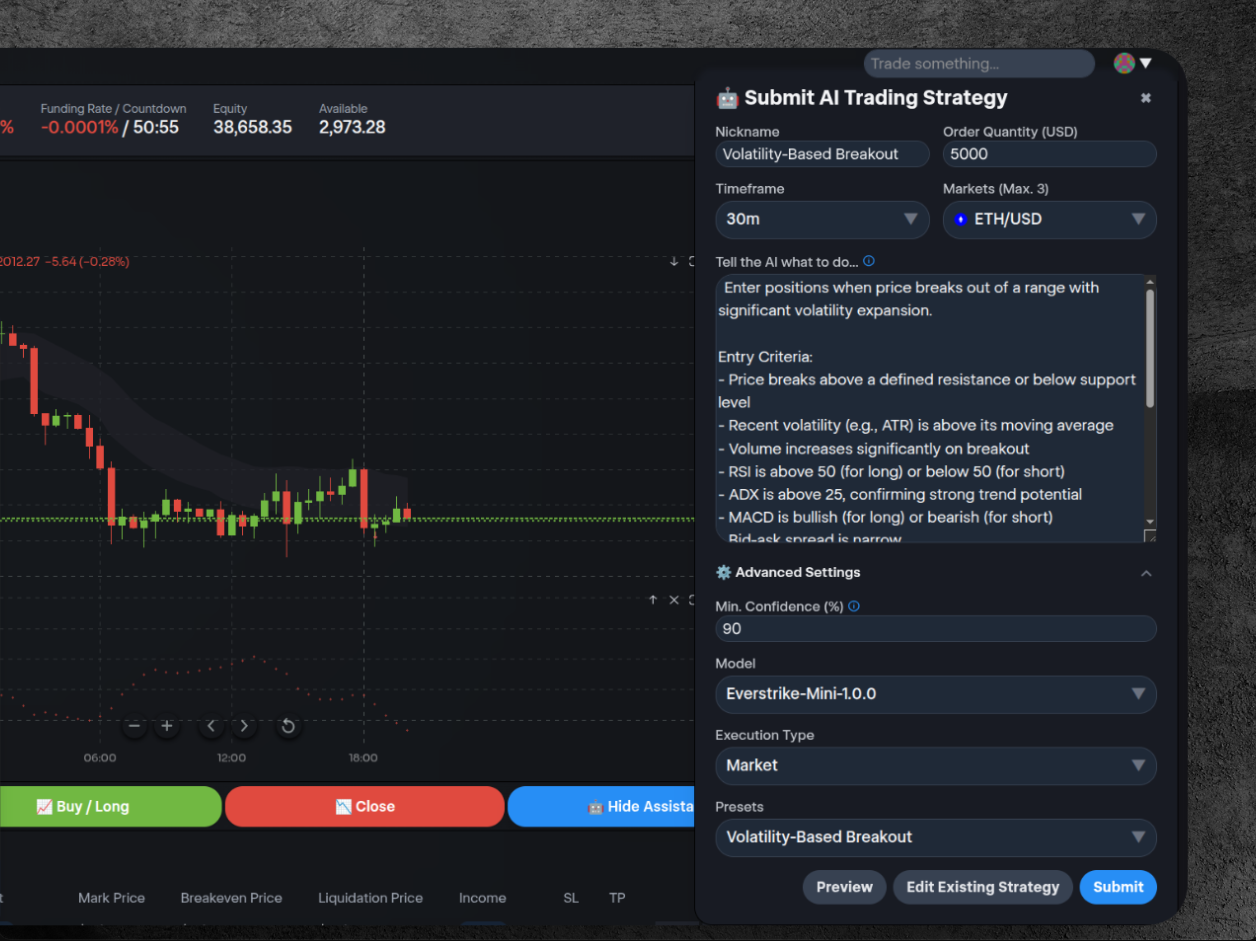Click the down-arrow icon on the chart's right edge
Viewport: 1256px width, 941px height.
[674, 262]
